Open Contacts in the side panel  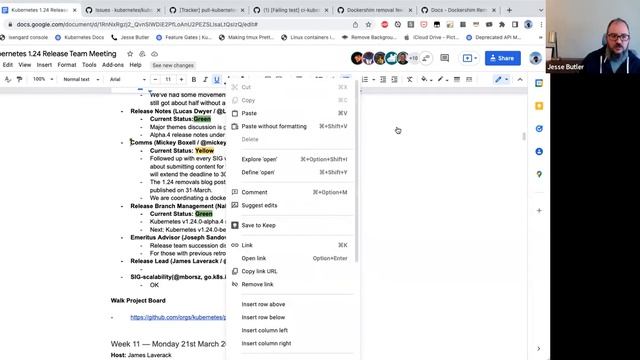coord(539,151)
